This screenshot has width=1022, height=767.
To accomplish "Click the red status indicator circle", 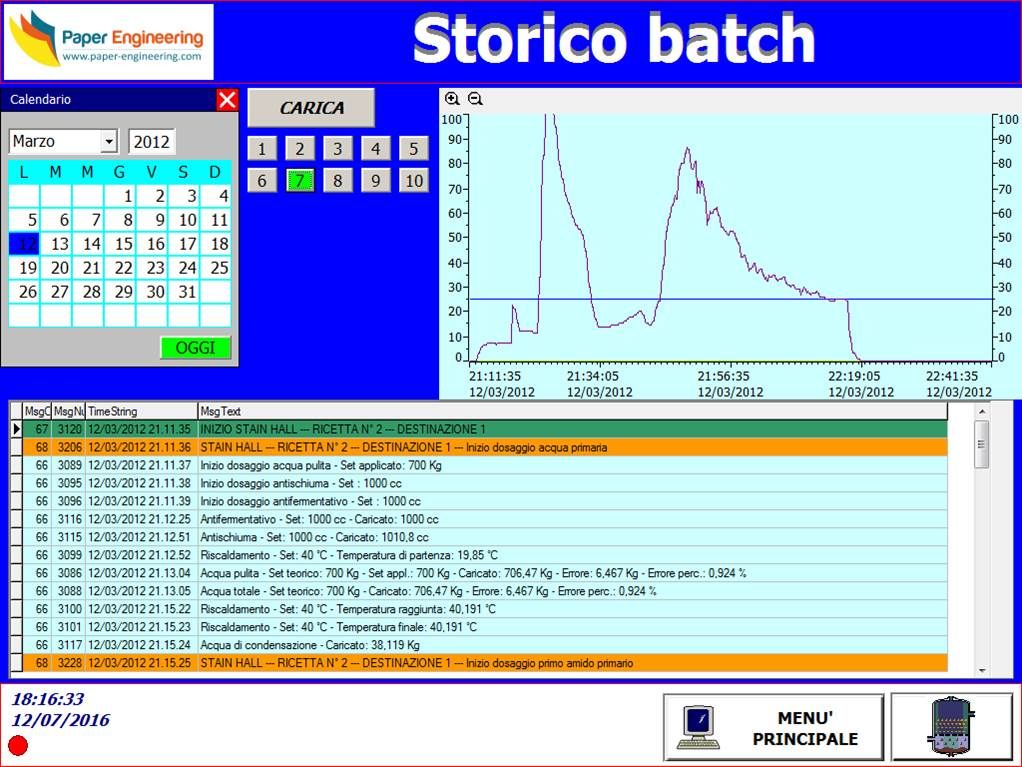I will [x=18, y=745].
